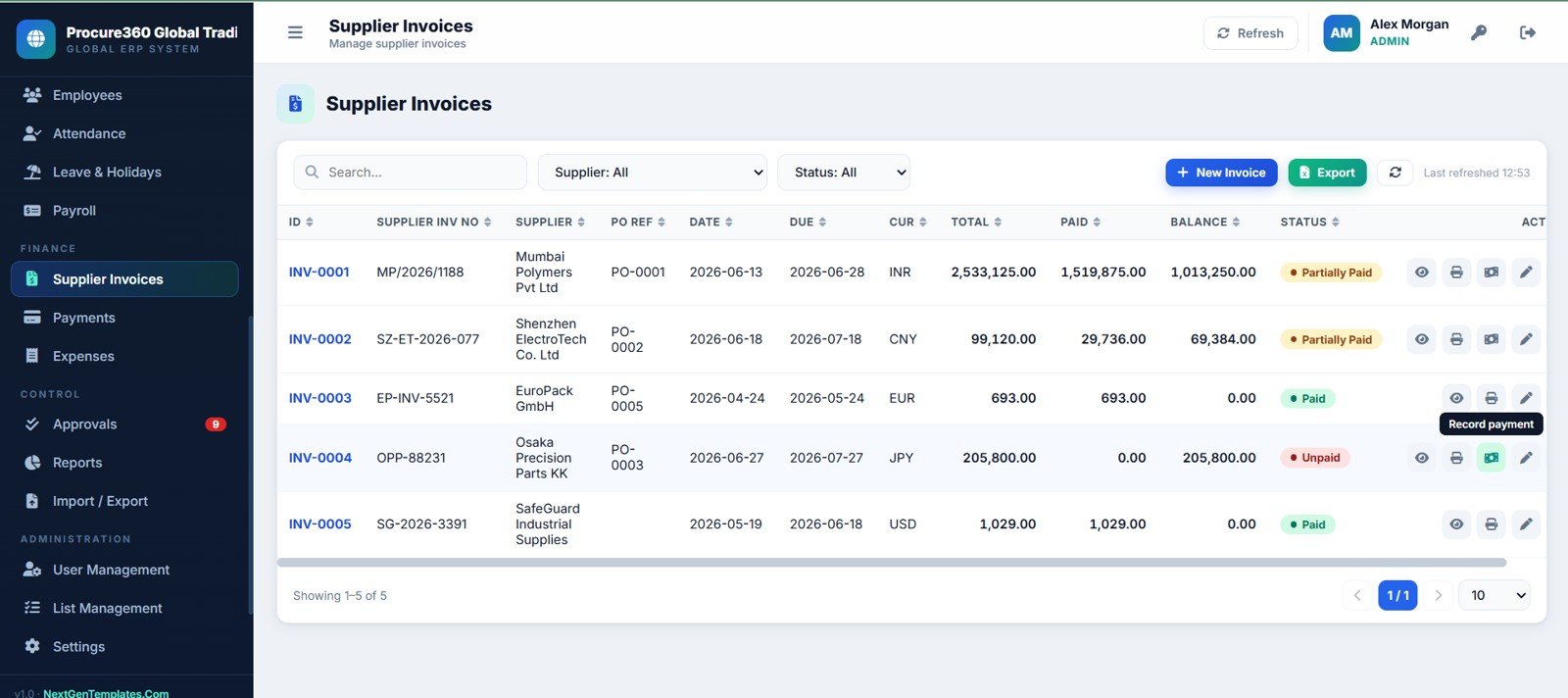Record payment for INV-0004

[x=1492, y=458]
